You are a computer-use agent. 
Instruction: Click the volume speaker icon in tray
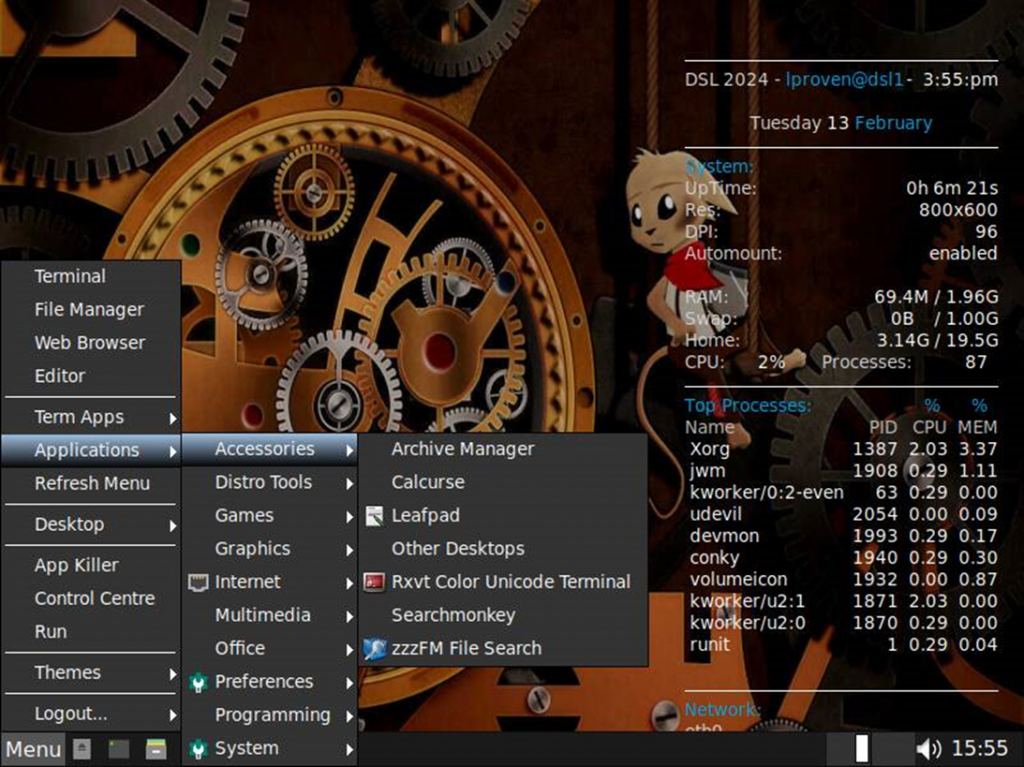point(929,749)
